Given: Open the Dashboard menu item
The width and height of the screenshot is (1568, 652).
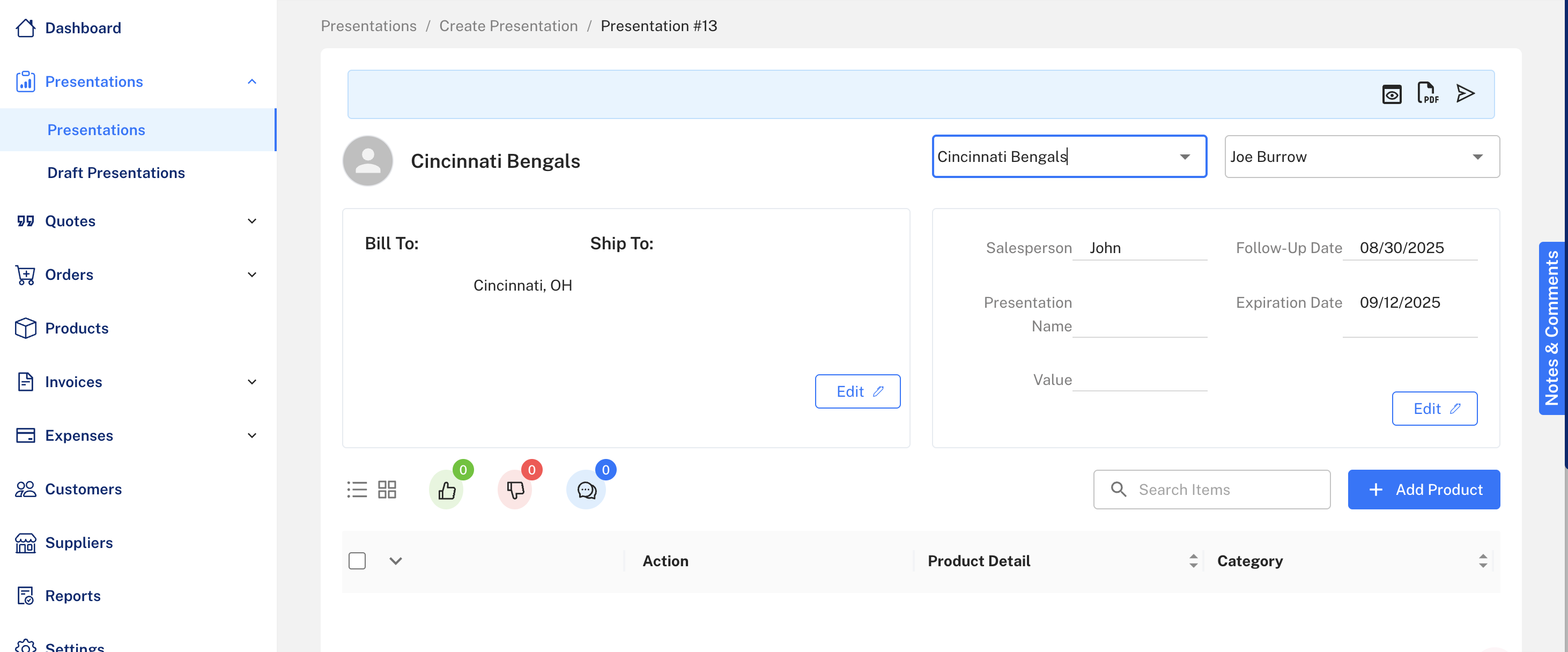Looking at the screenshot, I should [x=84, y=28].
